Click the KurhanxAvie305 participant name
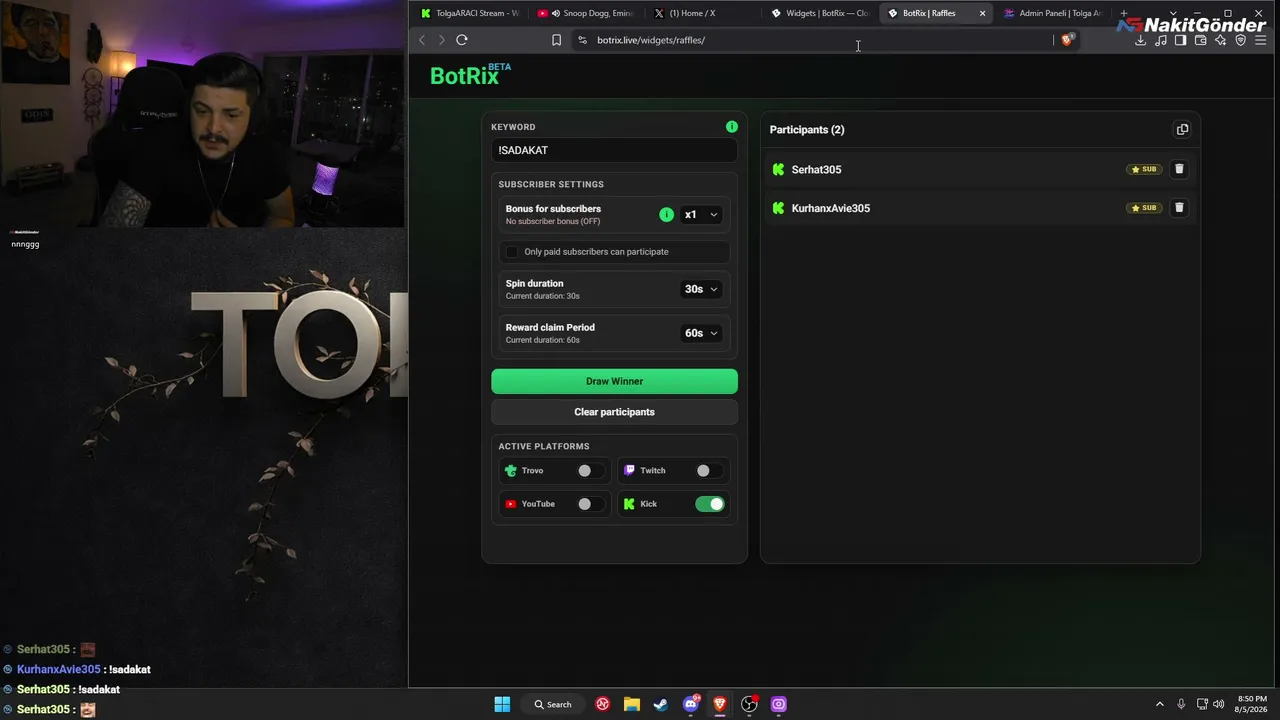 pos(831,208)
